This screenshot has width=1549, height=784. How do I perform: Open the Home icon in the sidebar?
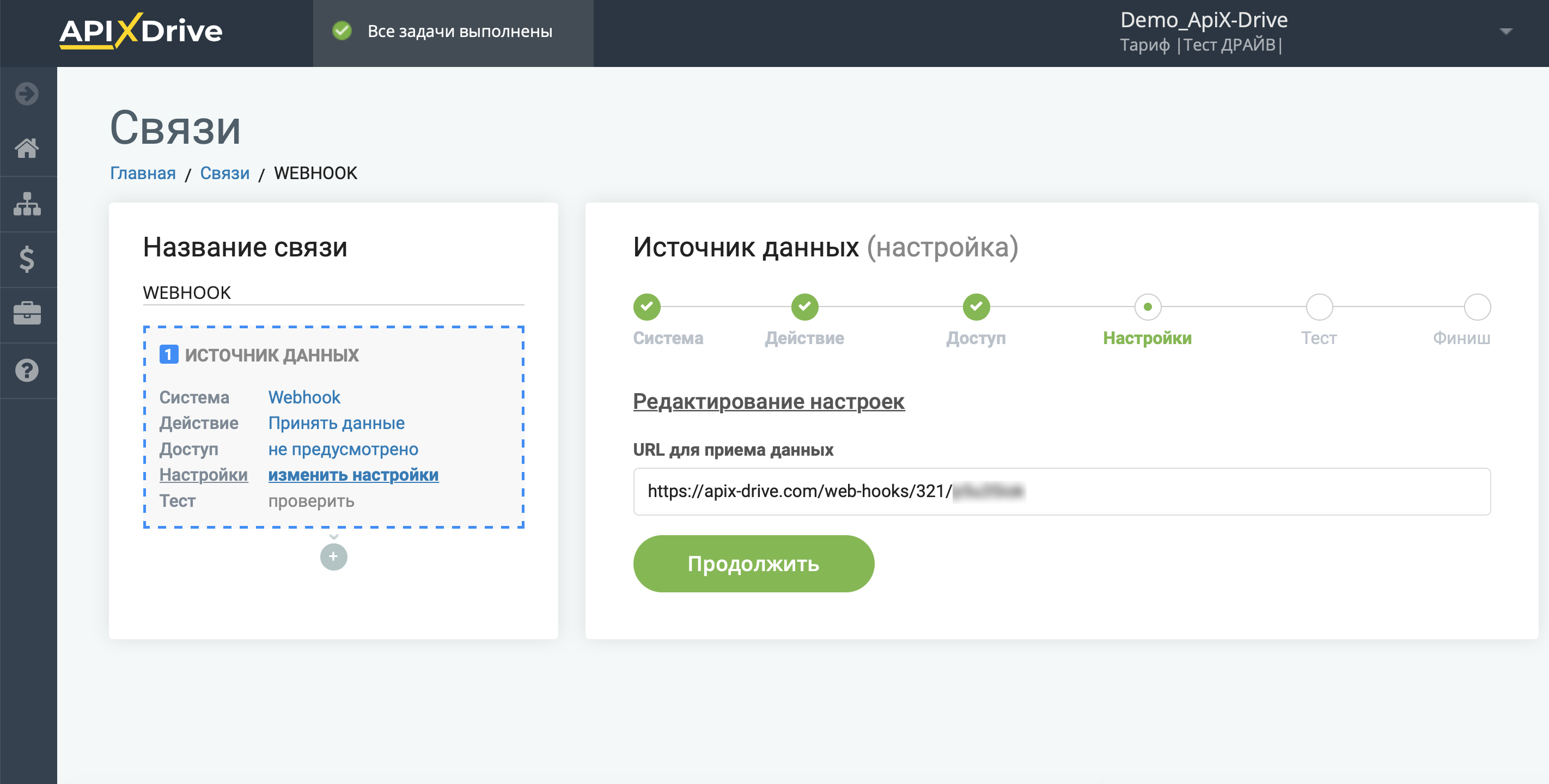tap(27, 148)
